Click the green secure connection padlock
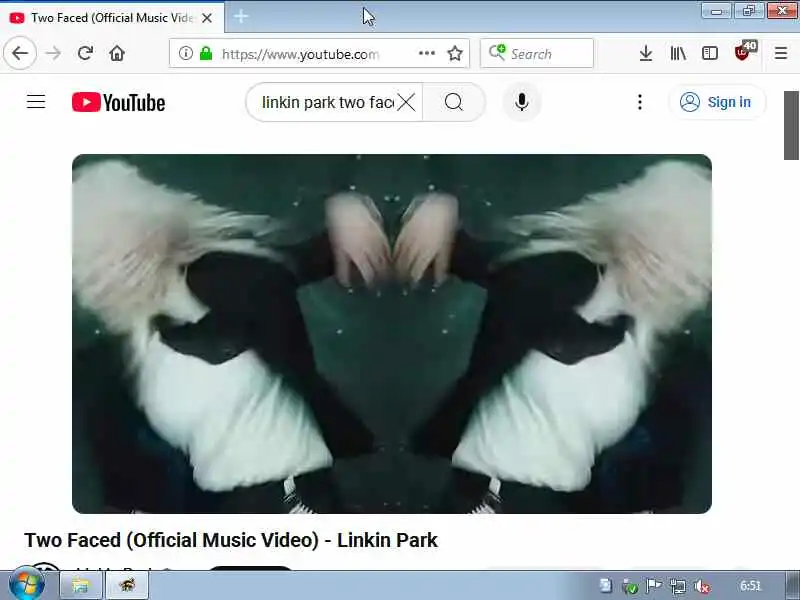800x600 pixels. coord(206,53)
